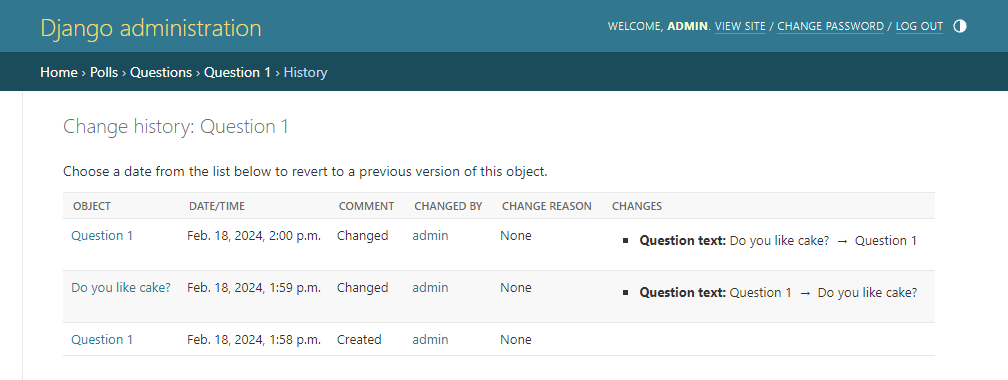Open Questions in the breadcrumb
The width and height of the screenshot is (1008, 380).
161,73
